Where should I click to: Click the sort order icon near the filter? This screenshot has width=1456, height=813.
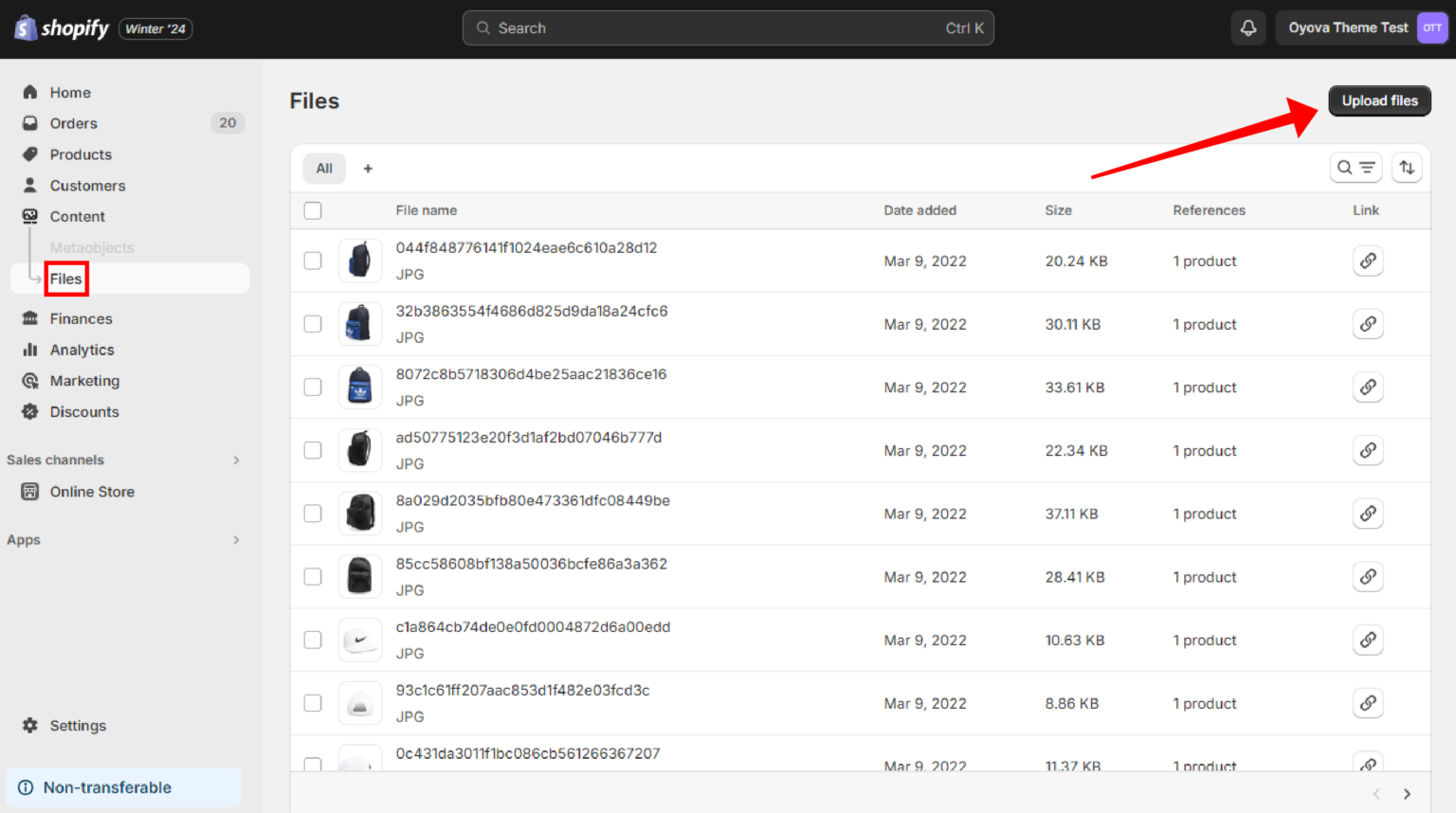[1407, 168]
